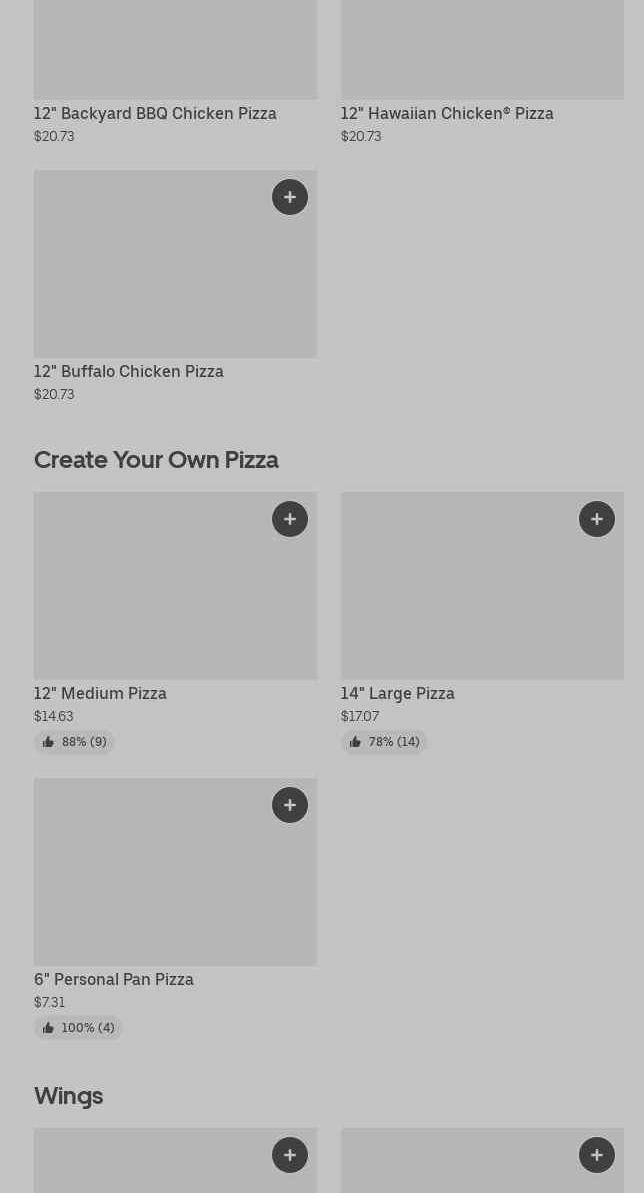Click the 12" Buffalo Chicken Pizza image
This screenshot has width=644, height=1193.
click(x=150, y=270)
